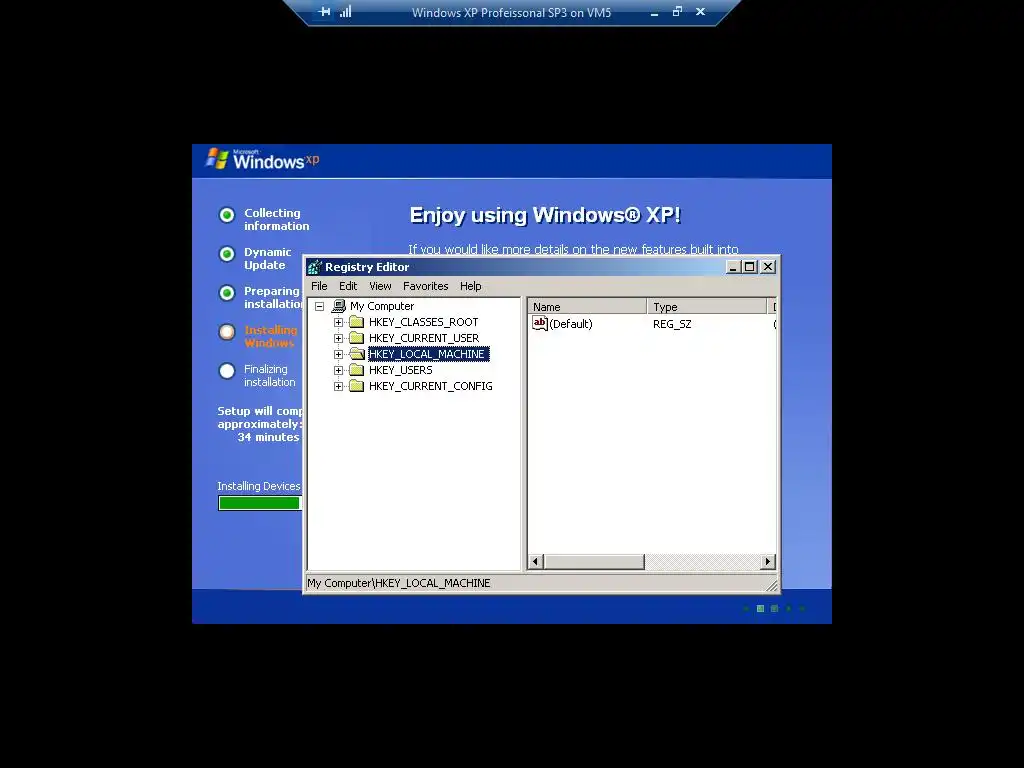Open the View menu in Registry Editor
1024x768 pixels.
click(x=380, y=286)
